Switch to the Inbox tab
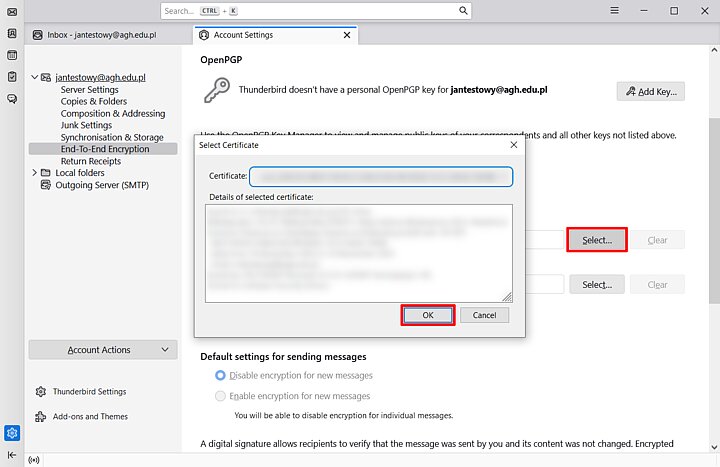The height and width of the screenshot is (467, 720). [x=102, y=35]
